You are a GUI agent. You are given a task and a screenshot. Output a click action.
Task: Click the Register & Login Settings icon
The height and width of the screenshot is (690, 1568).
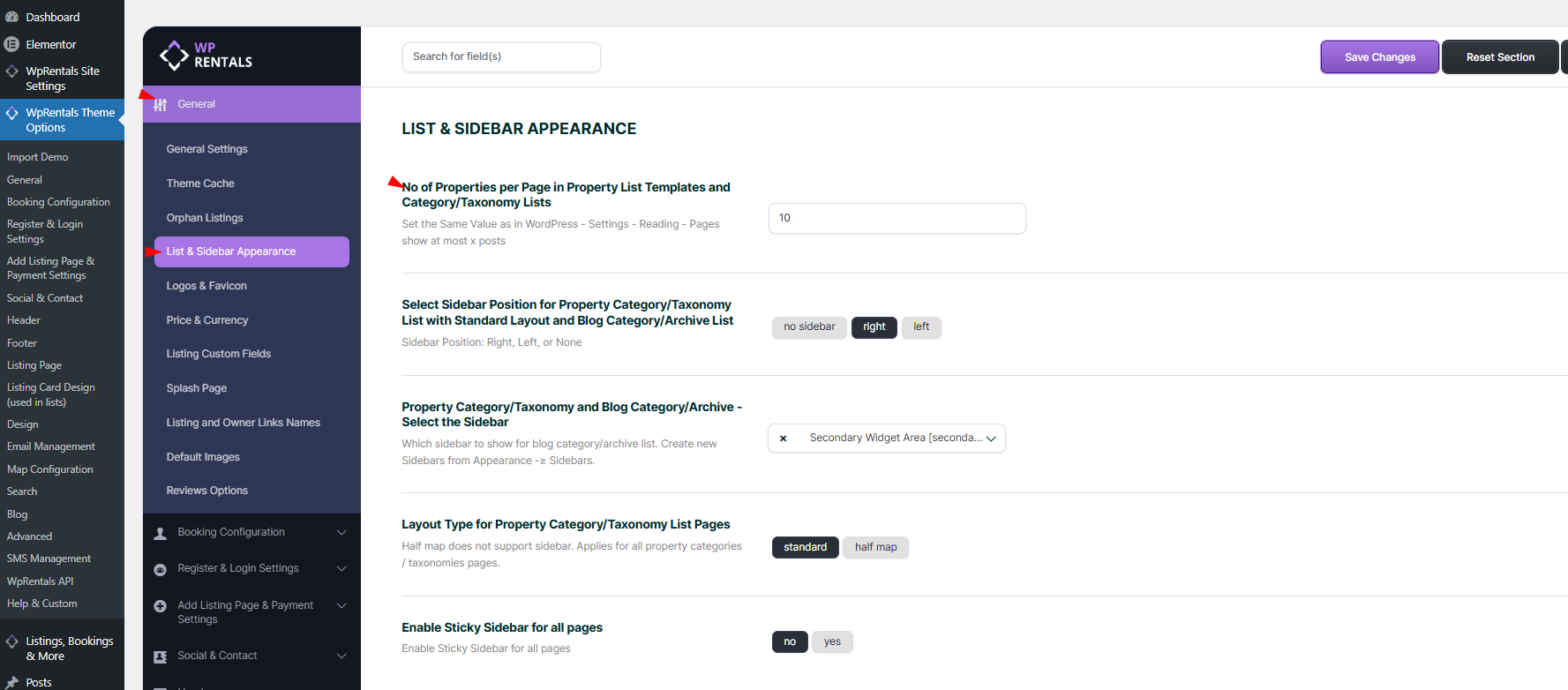161,569
